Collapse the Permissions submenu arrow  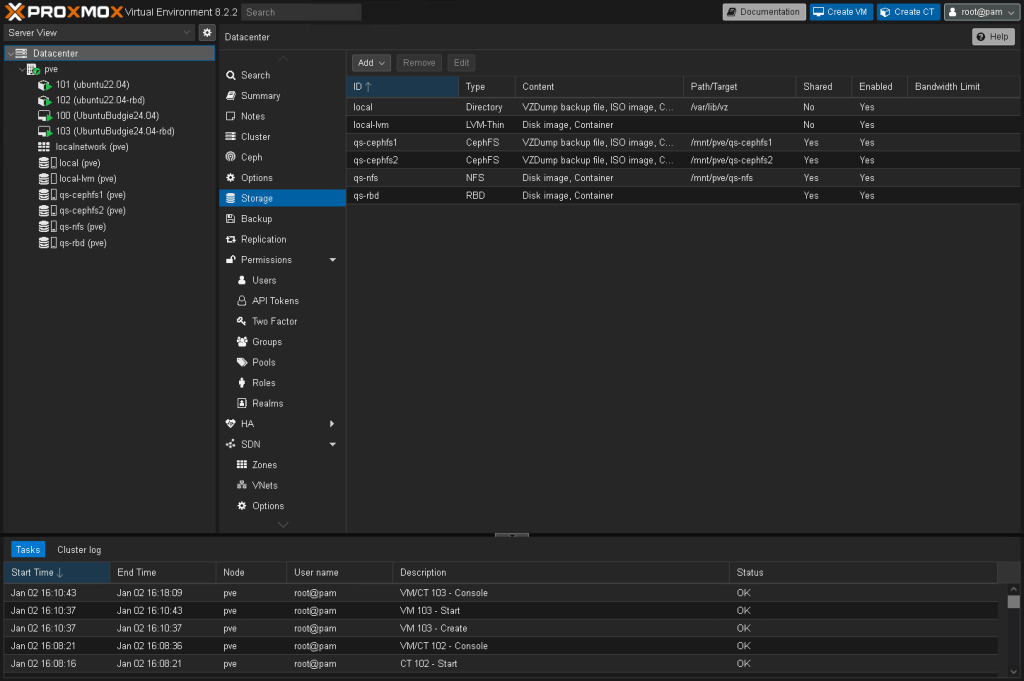pos(332,260)
